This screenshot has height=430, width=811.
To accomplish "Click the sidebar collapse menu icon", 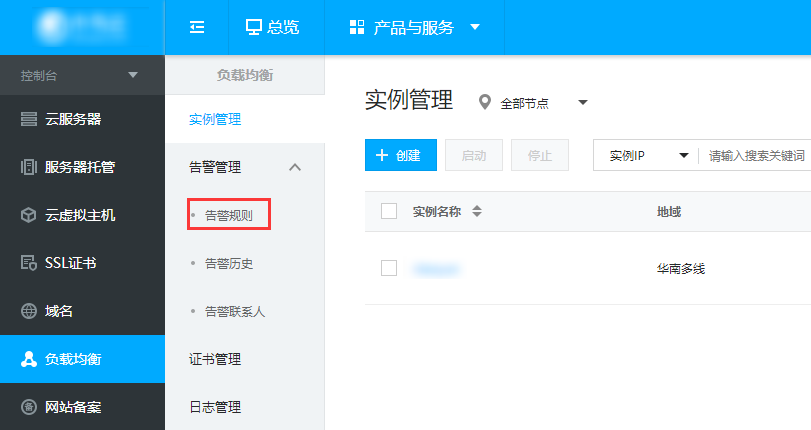I will [x=197, y=27].
